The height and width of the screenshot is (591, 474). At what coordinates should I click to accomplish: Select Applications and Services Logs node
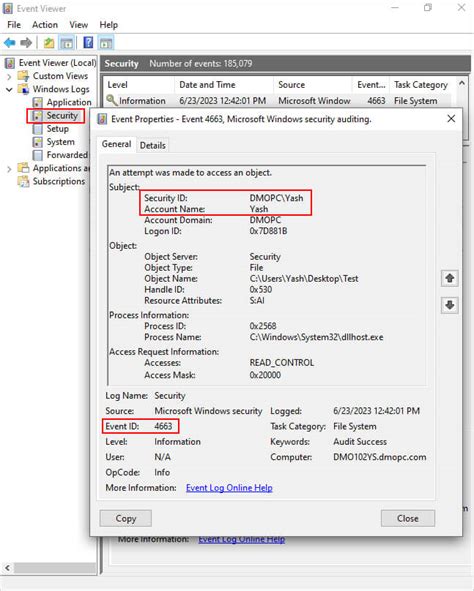pos(61,168)
